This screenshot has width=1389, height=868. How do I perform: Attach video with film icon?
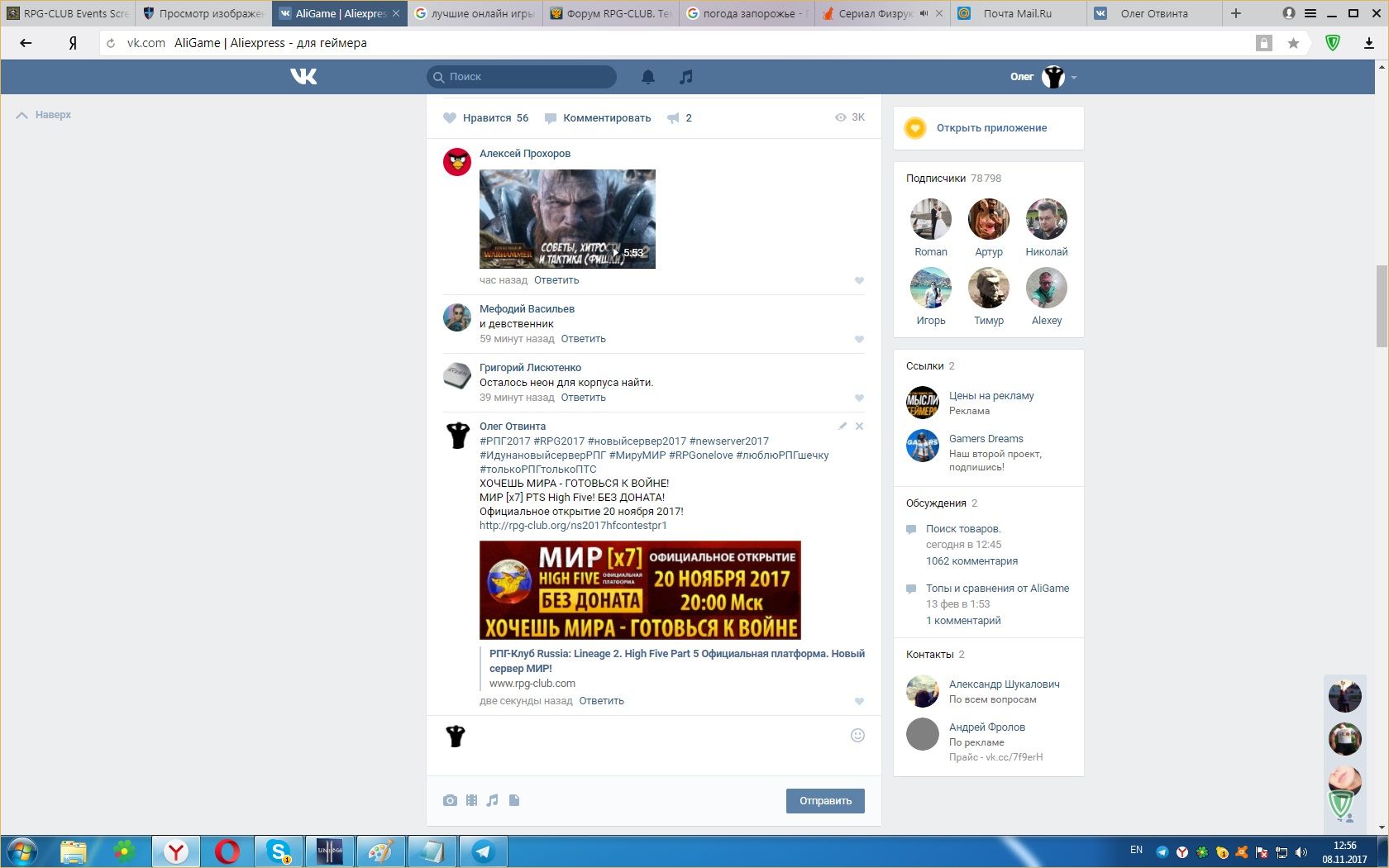(x=471, y=800)
